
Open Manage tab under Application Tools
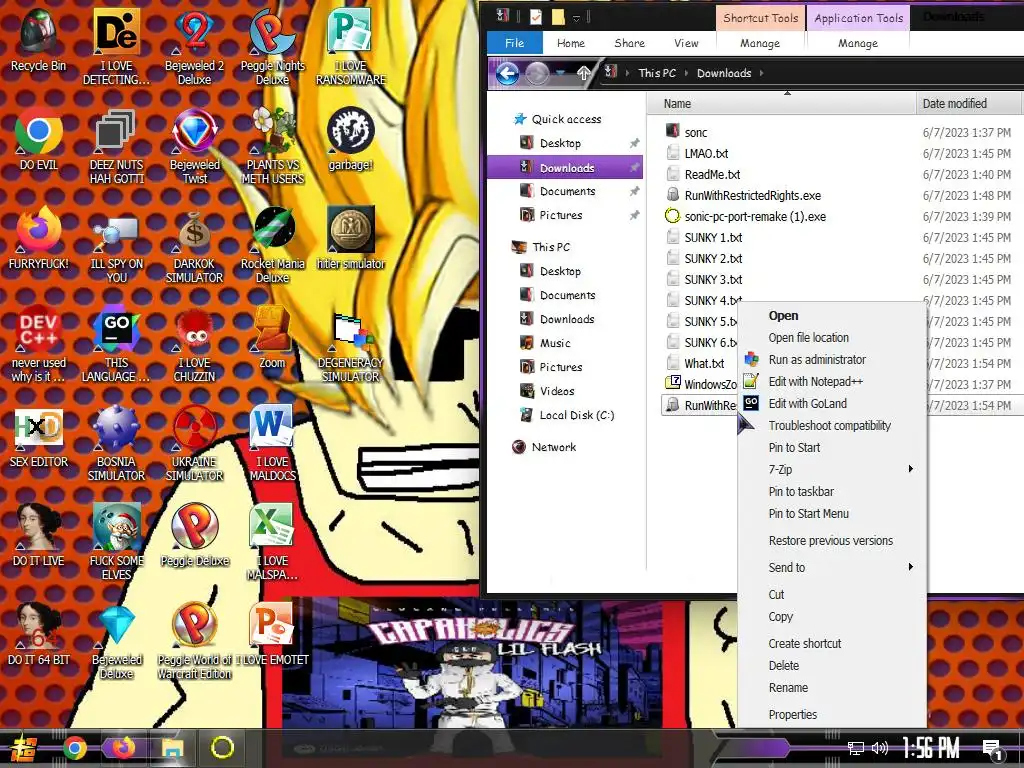(x=858, y=43)
